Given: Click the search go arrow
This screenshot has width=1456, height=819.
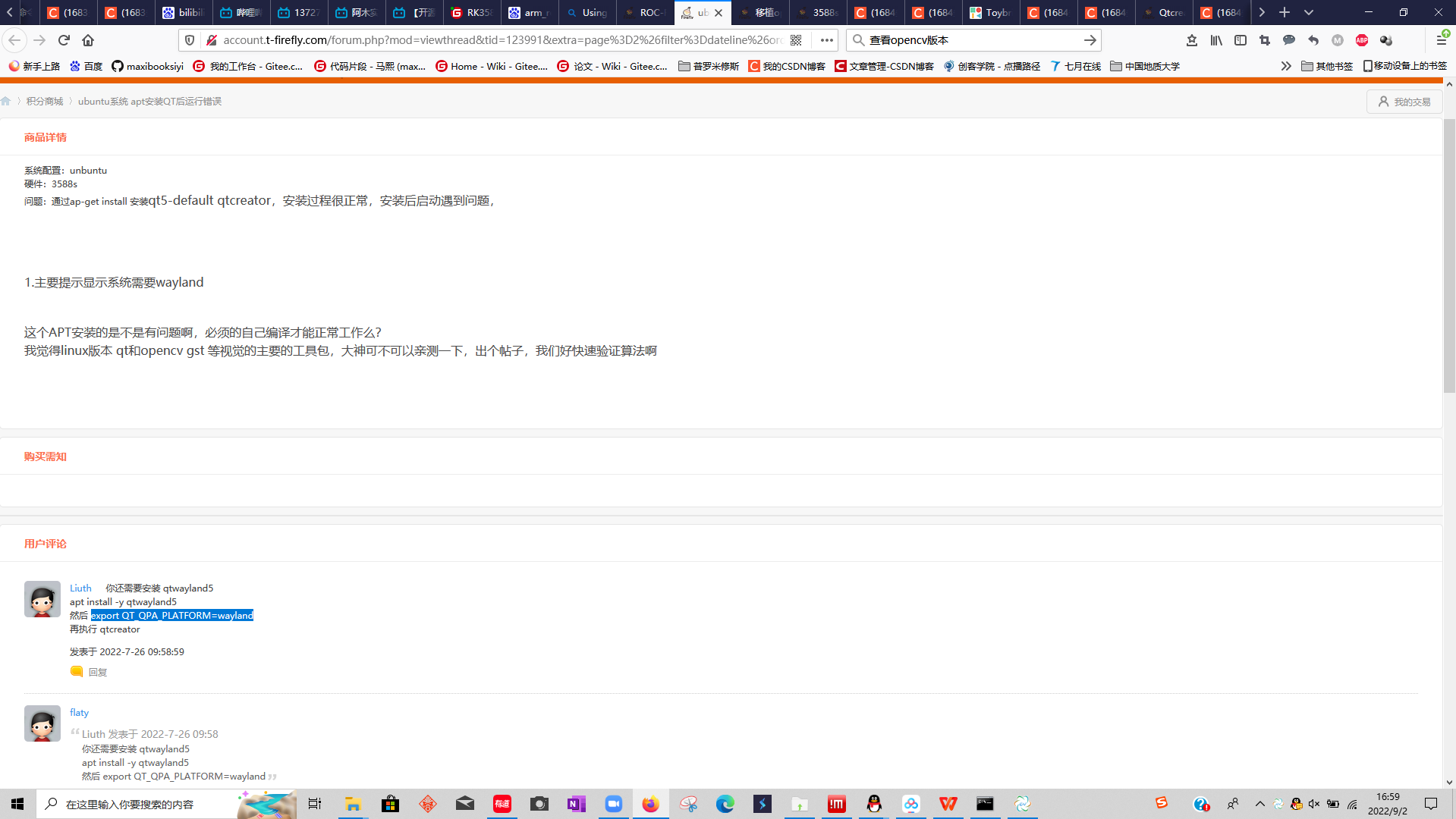Looking at the screenshot, I should pos(1090,40).
